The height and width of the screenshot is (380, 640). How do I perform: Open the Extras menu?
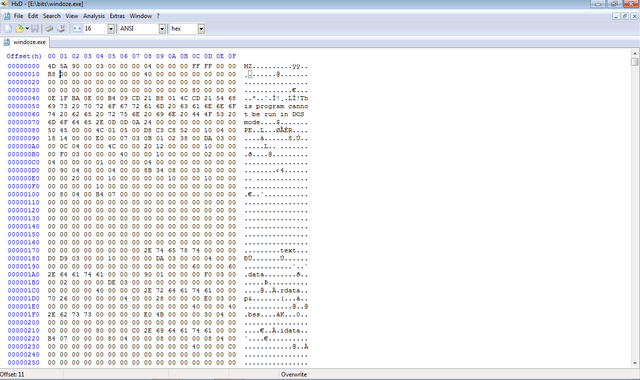click(x=117, y=16)
